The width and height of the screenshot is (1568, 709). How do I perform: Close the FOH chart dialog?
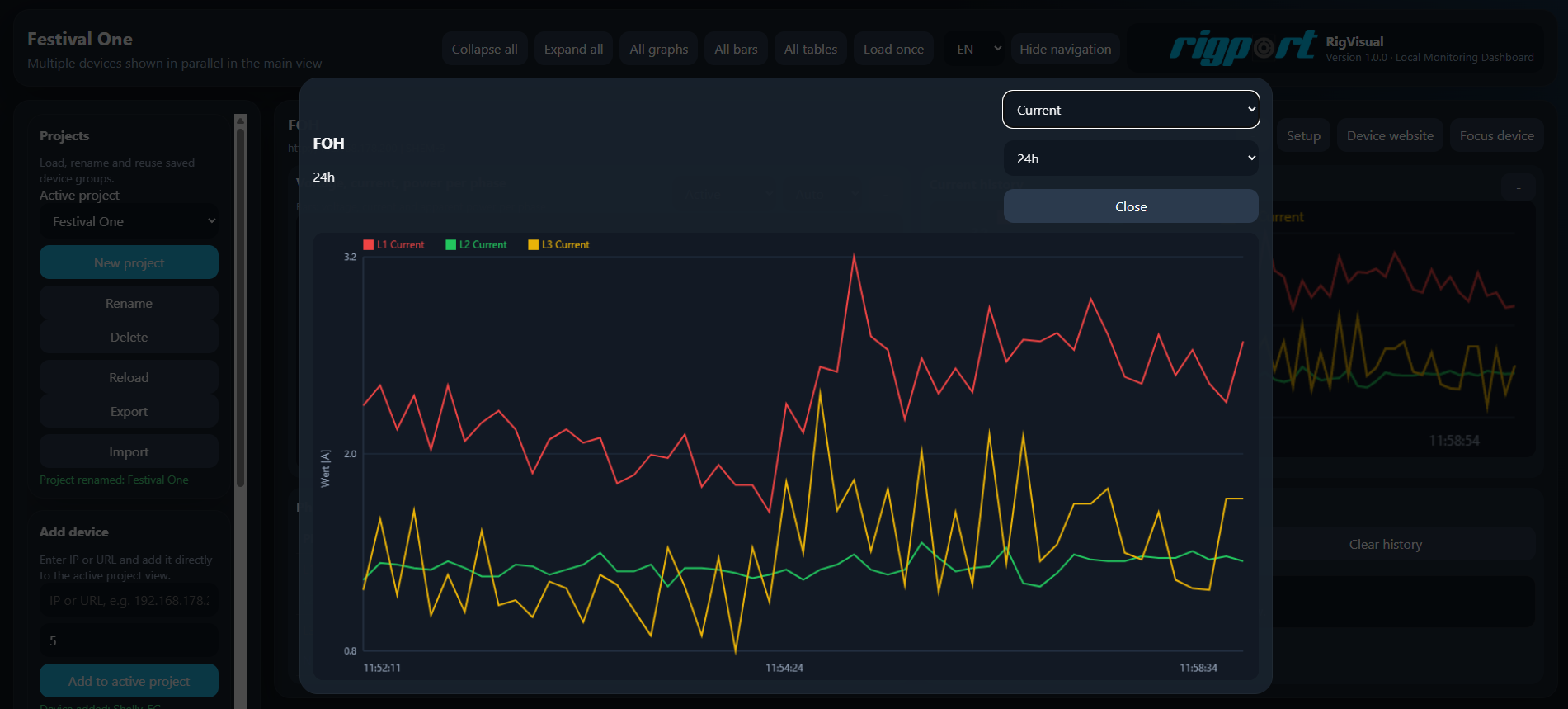coord(1130,206)
